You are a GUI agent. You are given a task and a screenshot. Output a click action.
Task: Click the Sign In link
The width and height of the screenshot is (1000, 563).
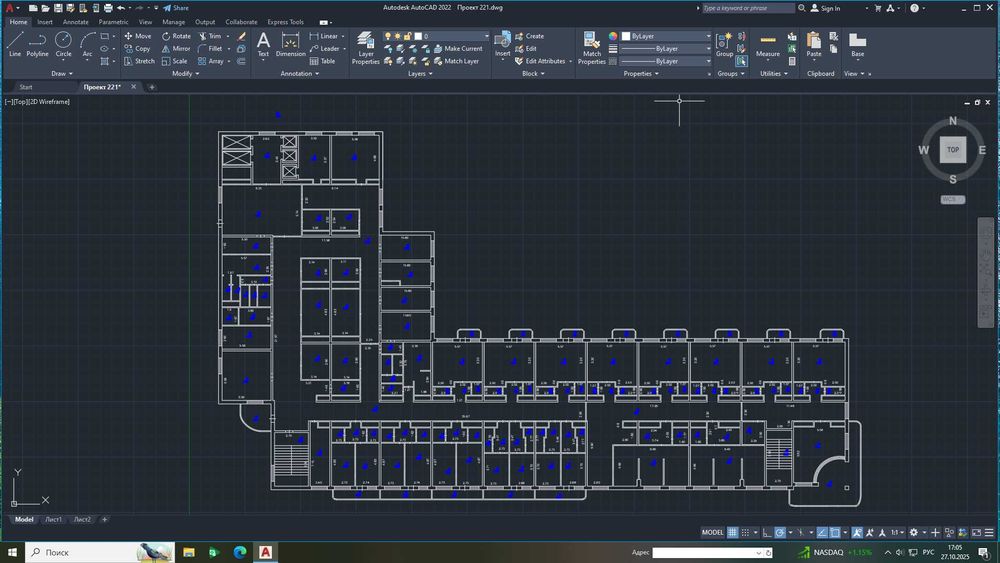click(830, 8)
